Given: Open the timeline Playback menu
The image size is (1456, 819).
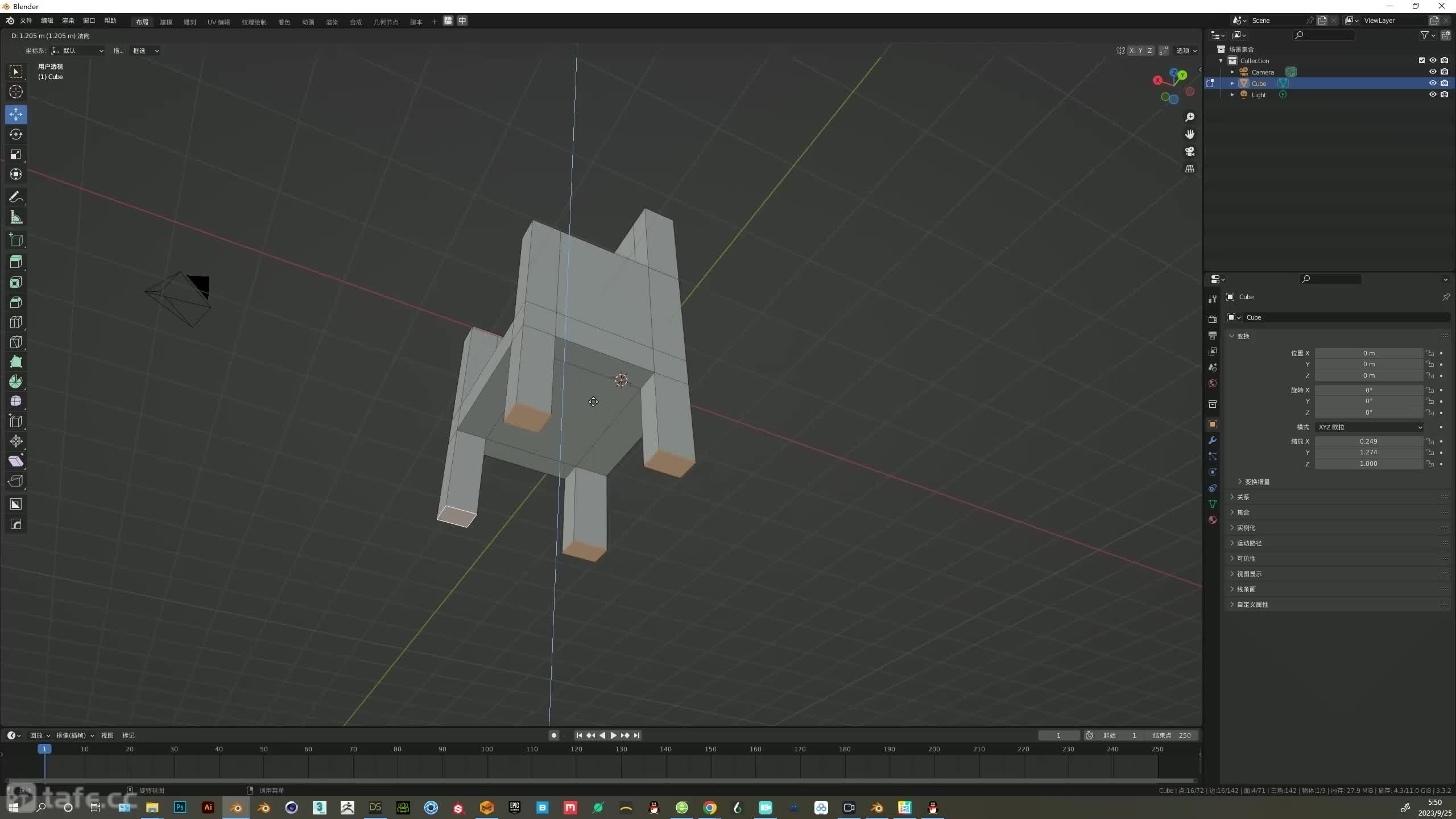Looking at the screenshot, I should pyautogui.click(x=40, y=735).
